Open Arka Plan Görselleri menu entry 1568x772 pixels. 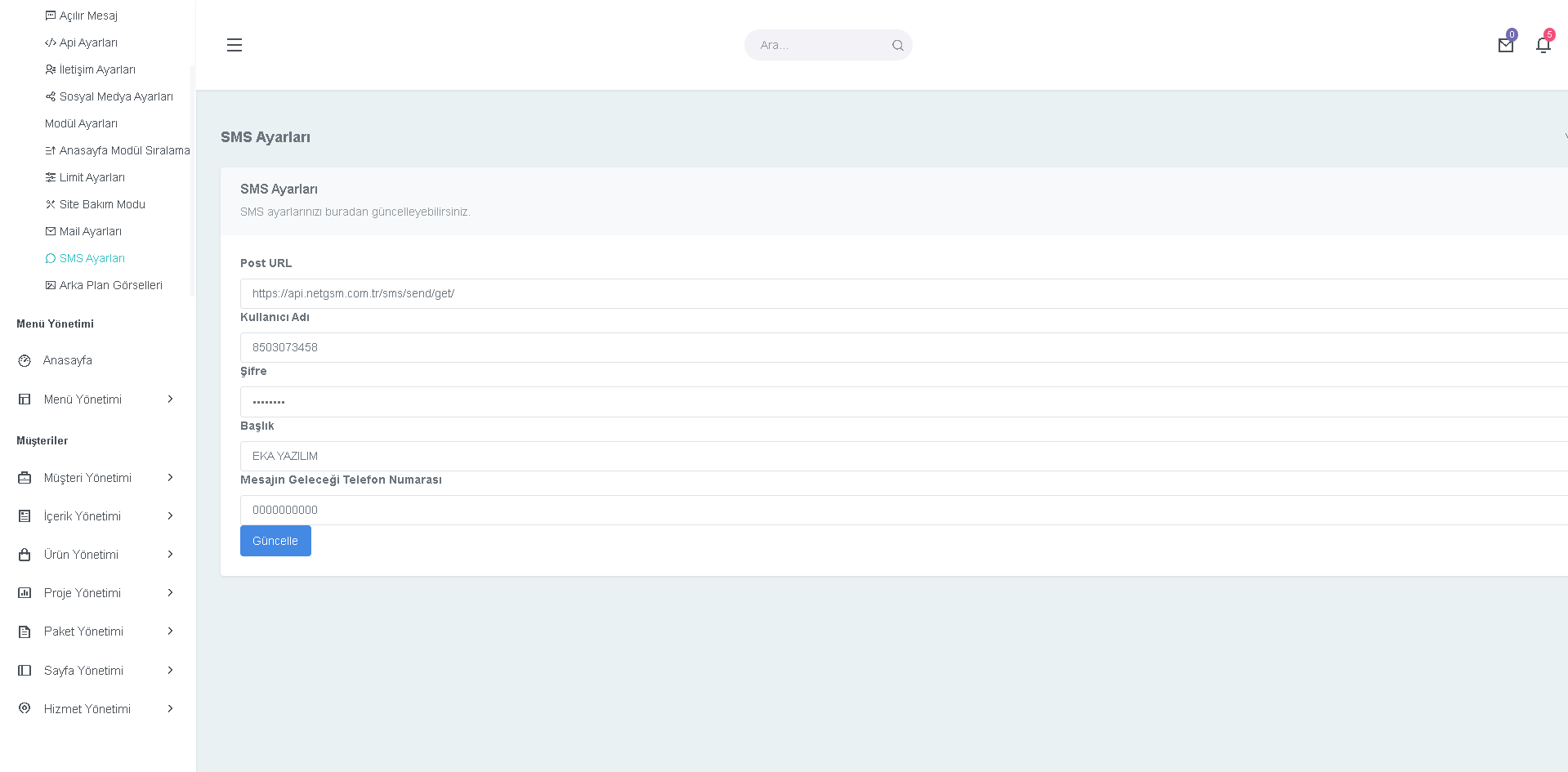(111, 285)
